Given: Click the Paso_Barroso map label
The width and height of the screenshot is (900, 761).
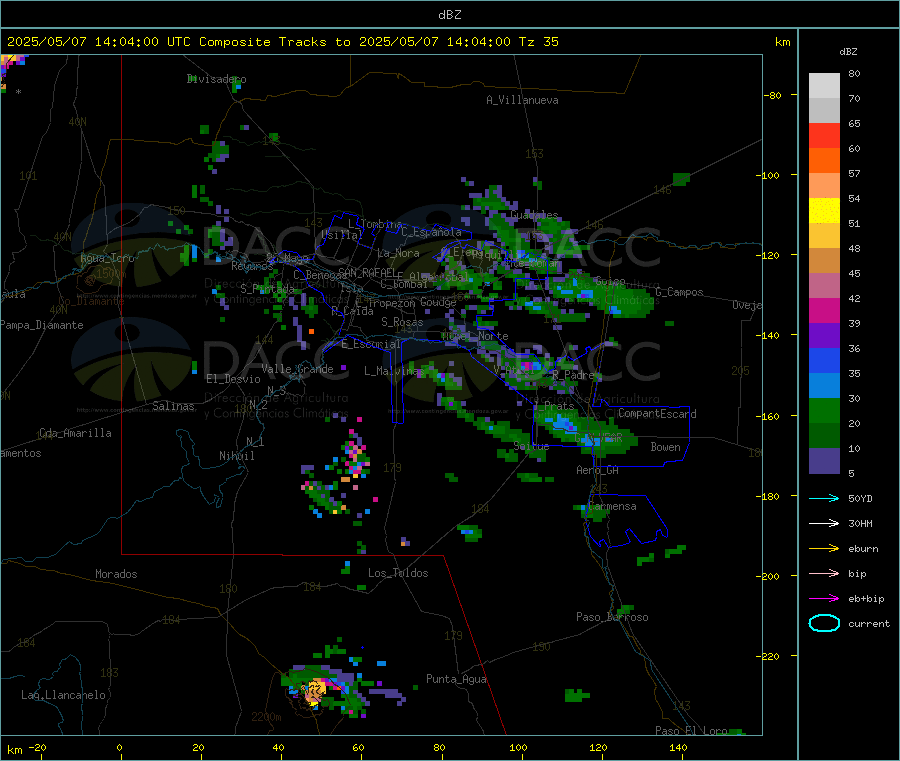Looking at the screenshot, I should tap(612, 617).
